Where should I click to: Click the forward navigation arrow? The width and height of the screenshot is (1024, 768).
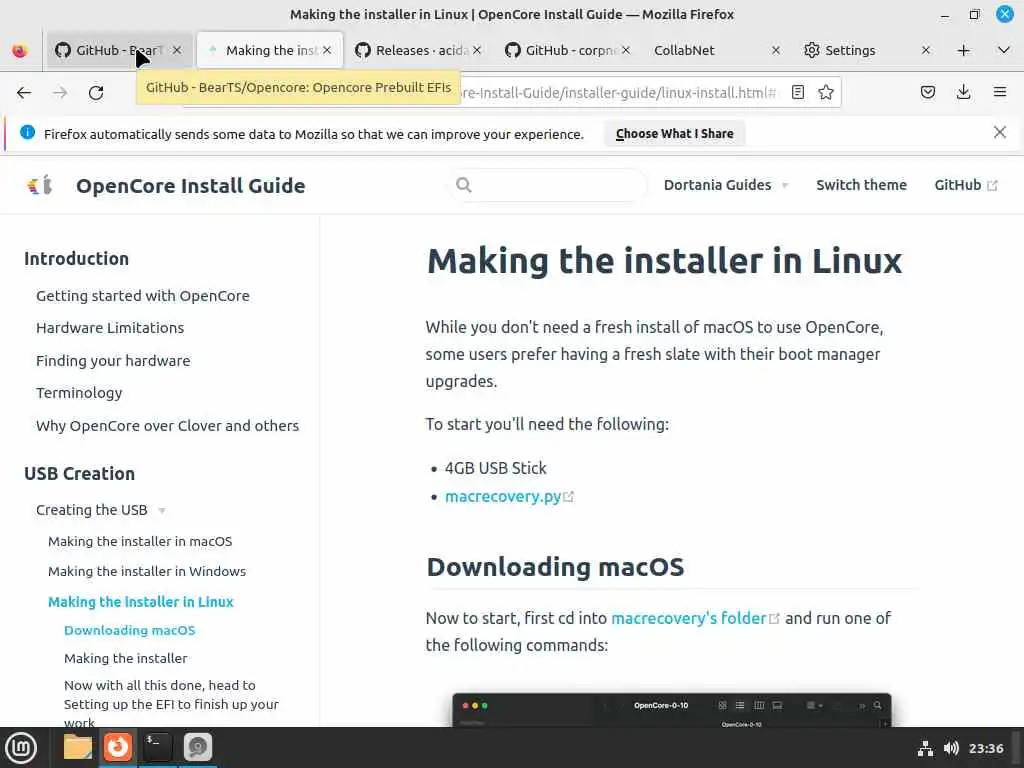point(60,93)
